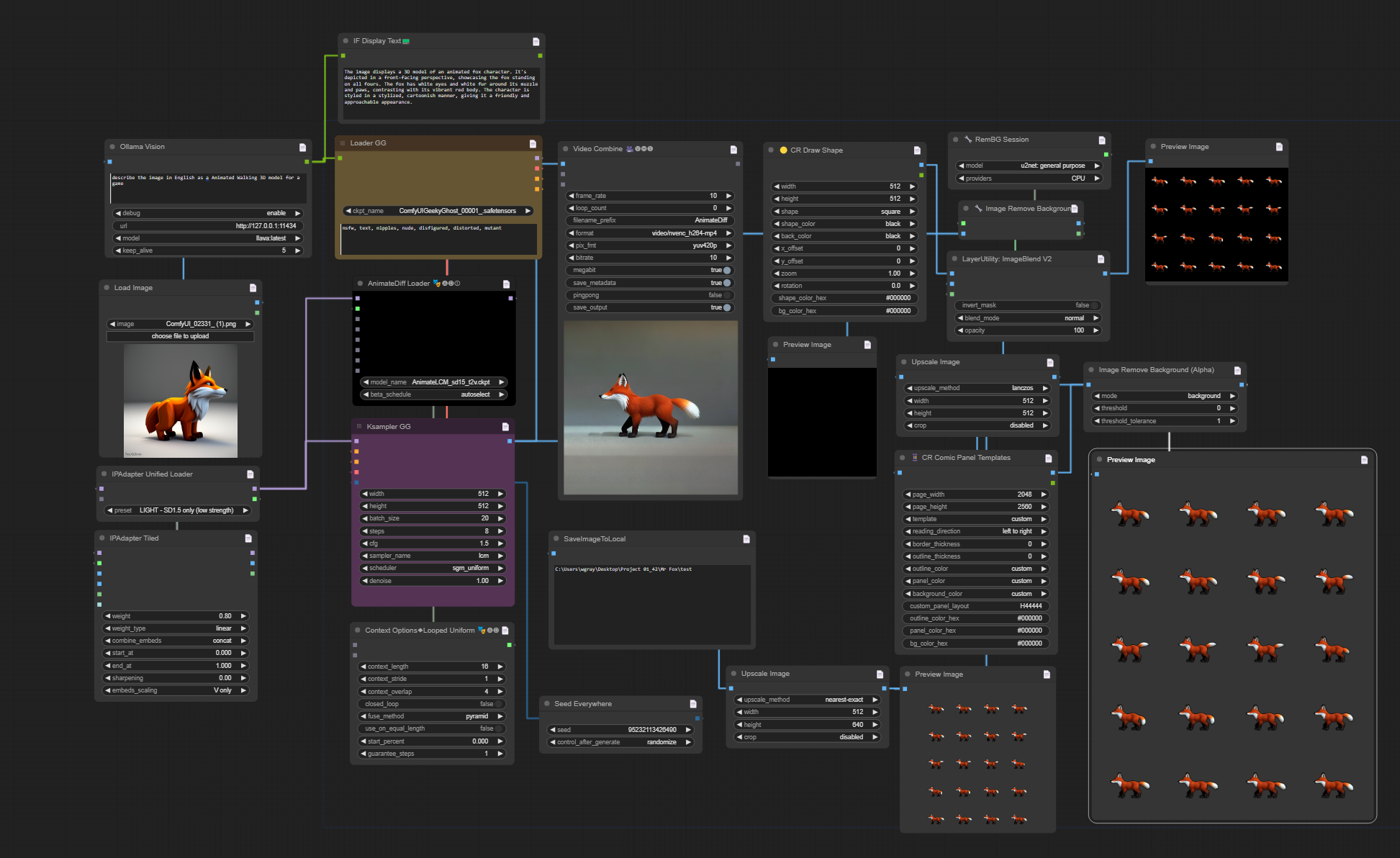Toggle invert_mask in ImageBlend V2 node

coord(1093,305)
